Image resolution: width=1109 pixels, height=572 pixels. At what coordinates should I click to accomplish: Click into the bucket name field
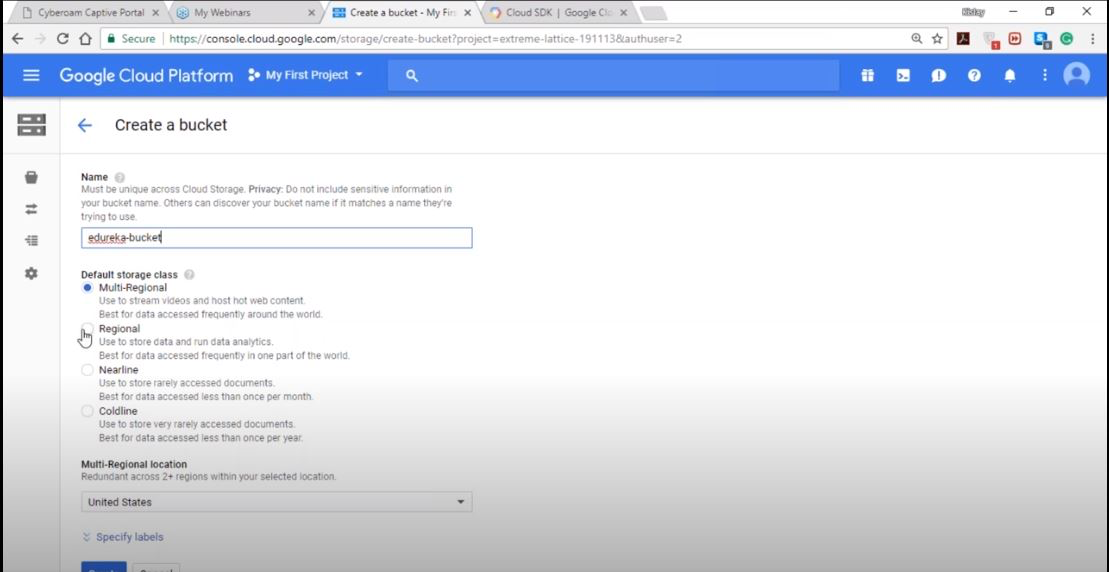coord(277,238)
